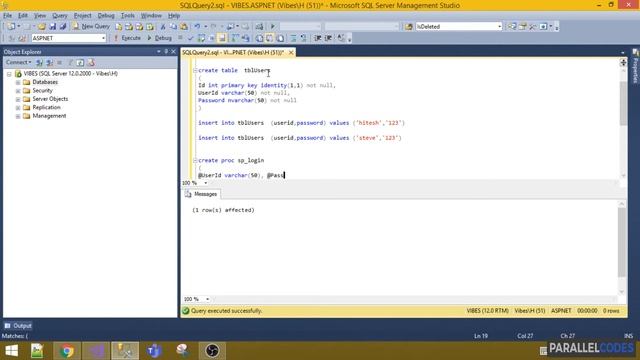Open the editor zoom 100% dropdown
The width and height of the screenshot is (640, 360).
coord(205,183)
